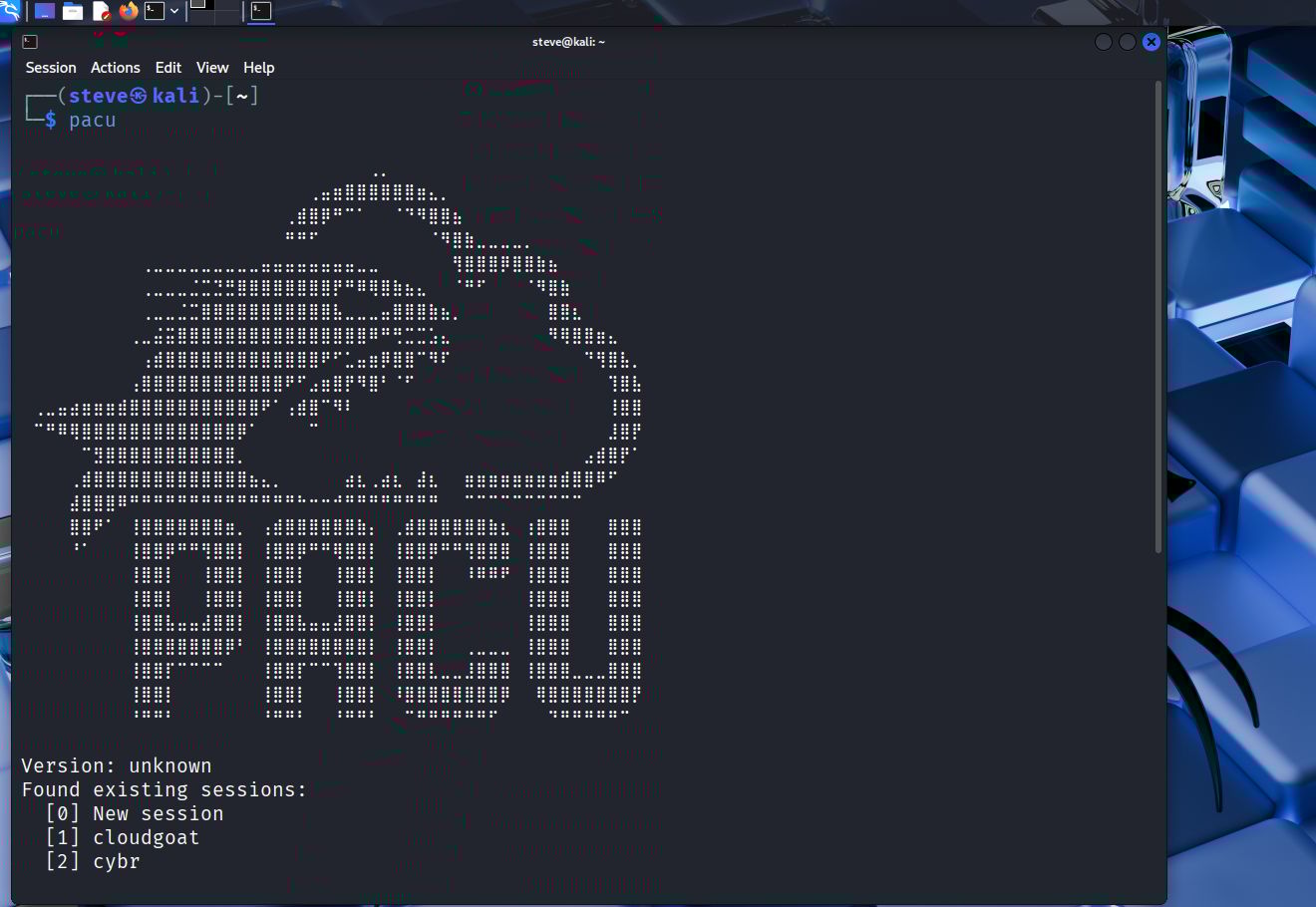
Task: Click the '[1] cloudgoat' session entry
Action: (x=123, y=838)
